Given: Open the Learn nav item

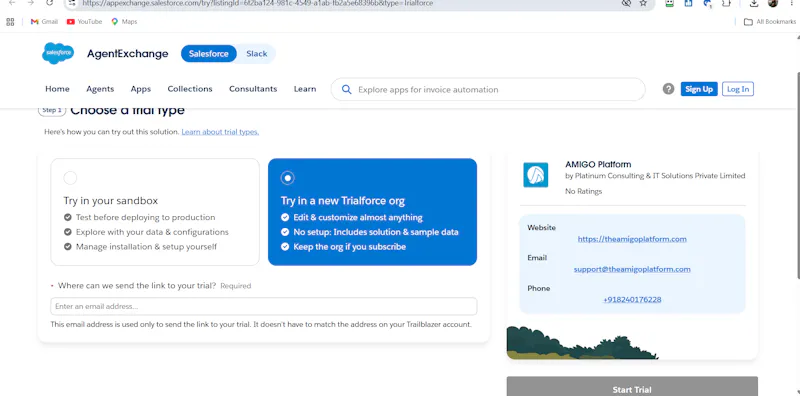Looking at the screenshot, I should click(x=305, y=89).
